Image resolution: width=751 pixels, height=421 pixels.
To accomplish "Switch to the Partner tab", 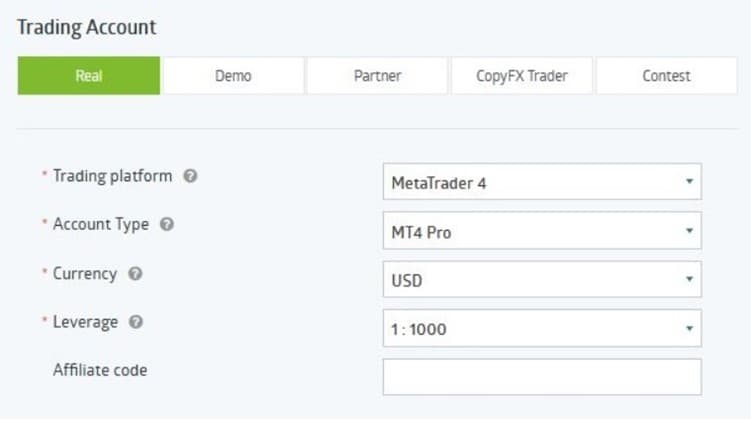I will [x=377, y=76].
